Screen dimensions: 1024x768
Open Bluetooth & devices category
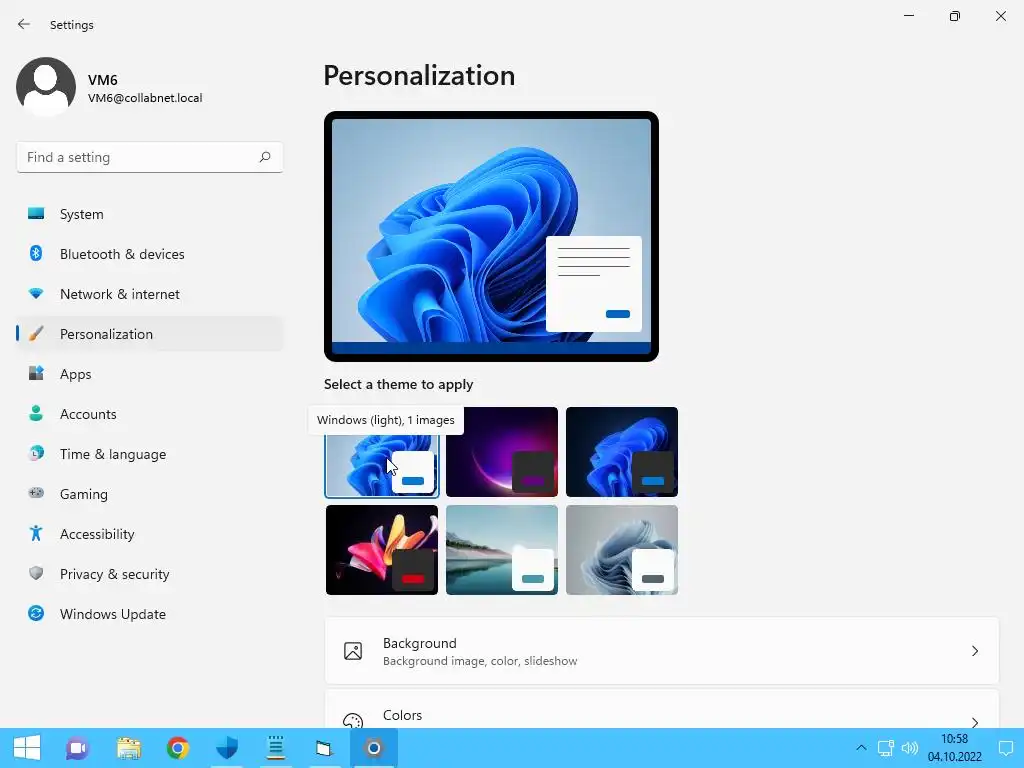pyautogui.click(x=150, y=254)
